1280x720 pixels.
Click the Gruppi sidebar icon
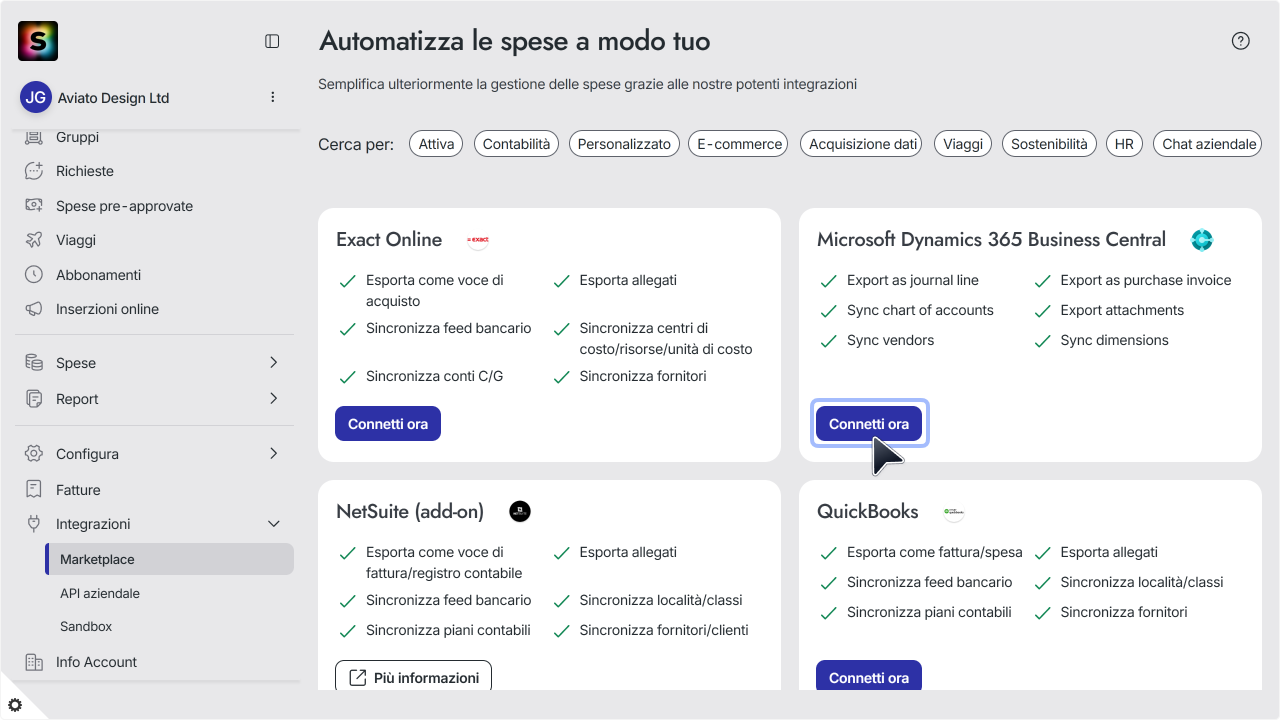click(34, 137)
